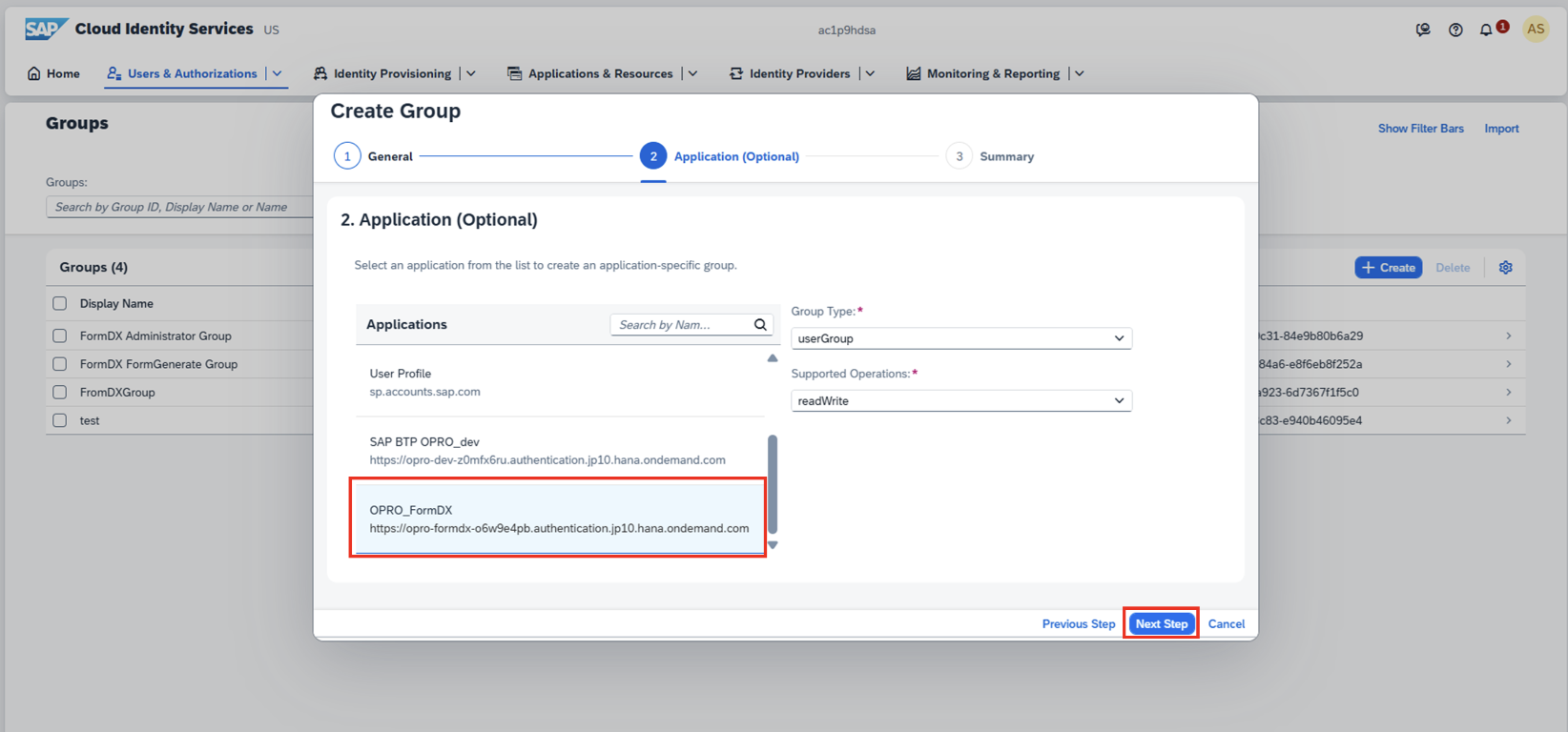Image resolution: width=1568 pixels, height=732 pixels.
Task: Click the SAP logo icon
Action: pos(45,29)
